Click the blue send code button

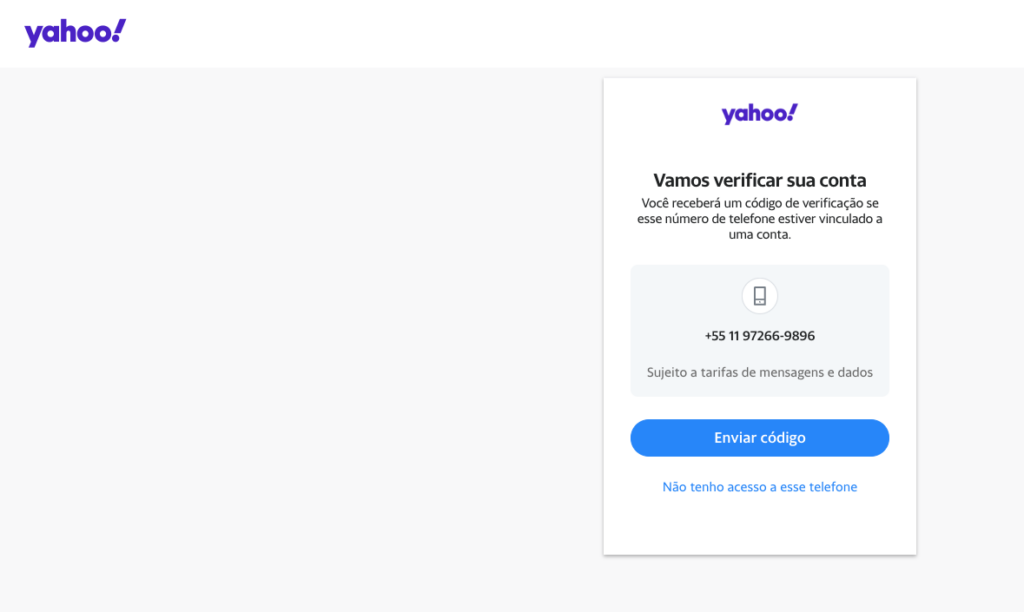(759, 437)
